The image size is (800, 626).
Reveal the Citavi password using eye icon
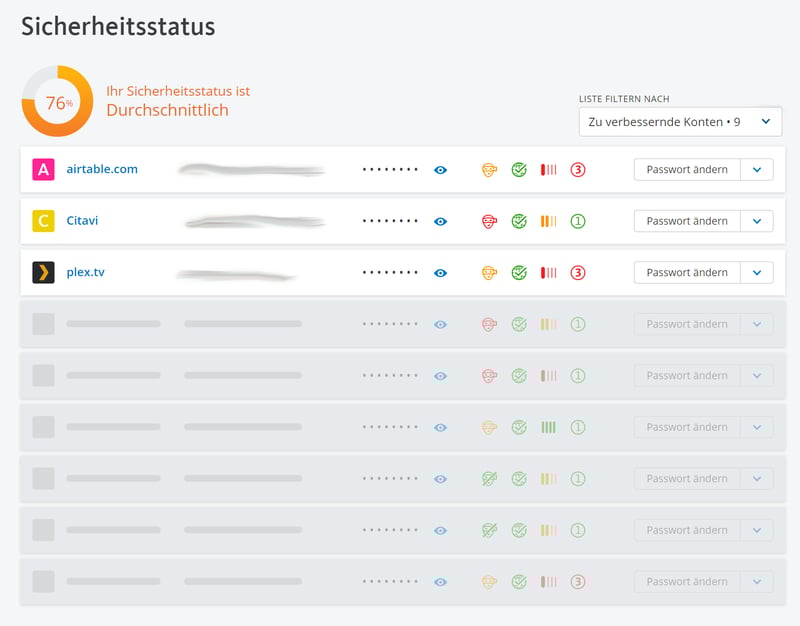pos(440,221)
